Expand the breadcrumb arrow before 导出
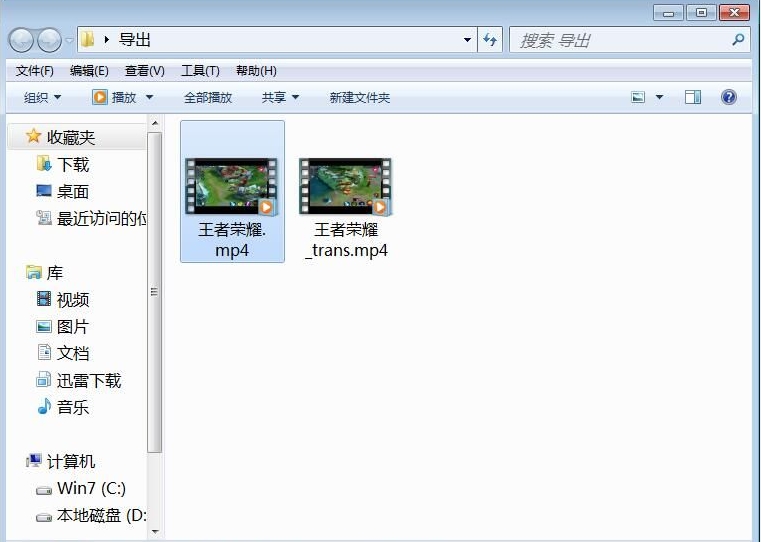Screen dimensions: 761x542 (x=106, y=39)
